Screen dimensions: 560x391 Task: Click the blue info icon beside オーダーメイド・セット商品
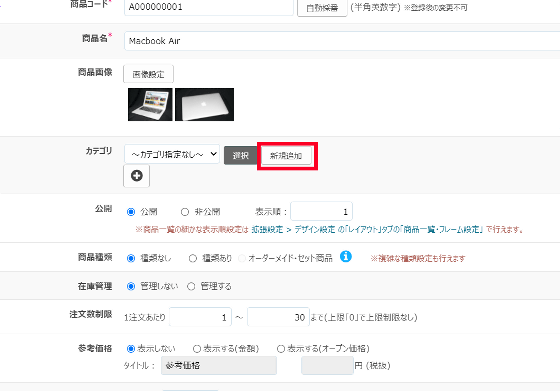coord(346,256)
